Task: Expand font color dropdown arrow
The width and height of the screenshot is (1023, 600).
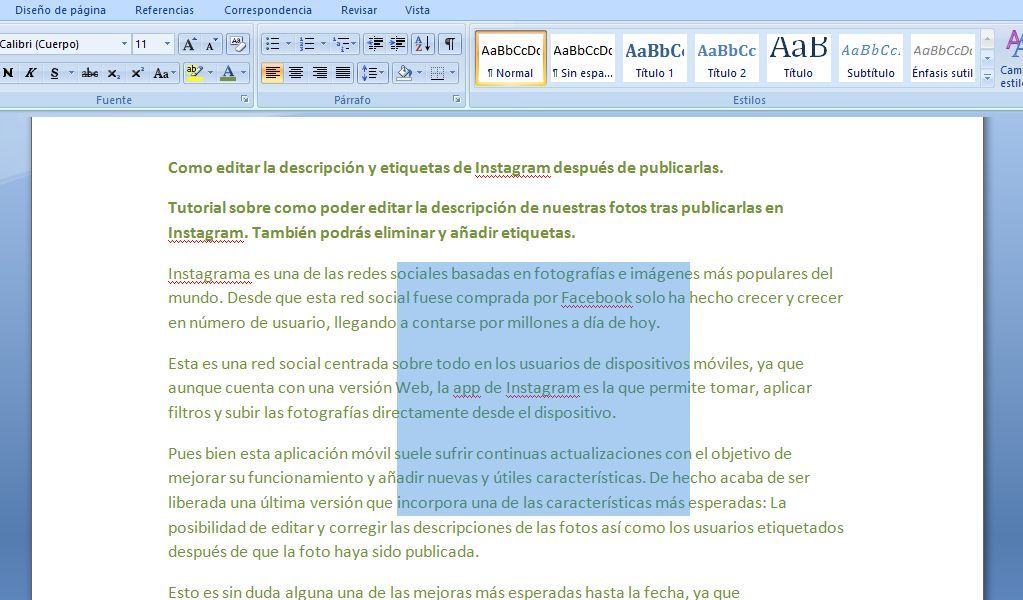Action: 244,73
